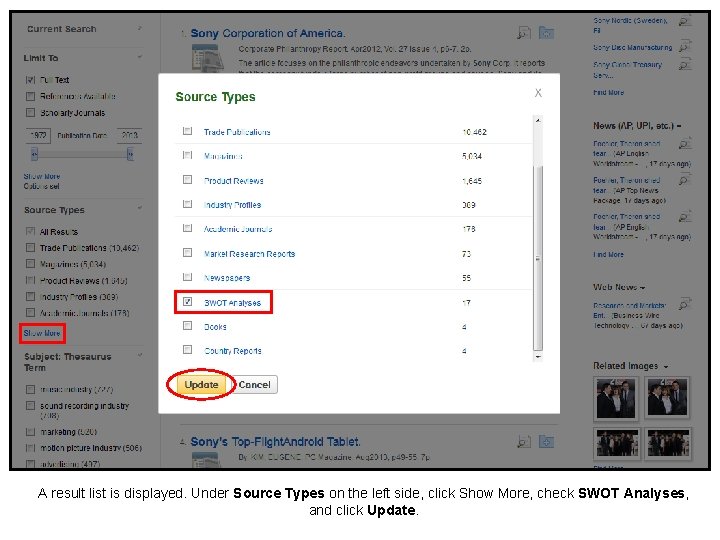Expand News (AP, UPI, etc.) dropdown
Viewport: 720px width, 540px height.
679,126
